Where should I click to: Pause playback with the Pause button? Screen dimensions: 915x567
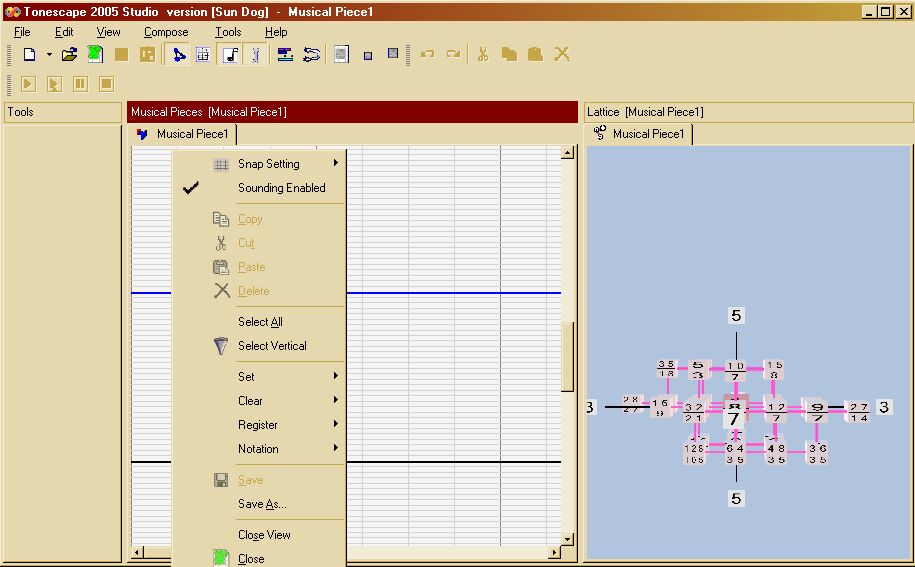pyautogui.click(x=81, y=84)
